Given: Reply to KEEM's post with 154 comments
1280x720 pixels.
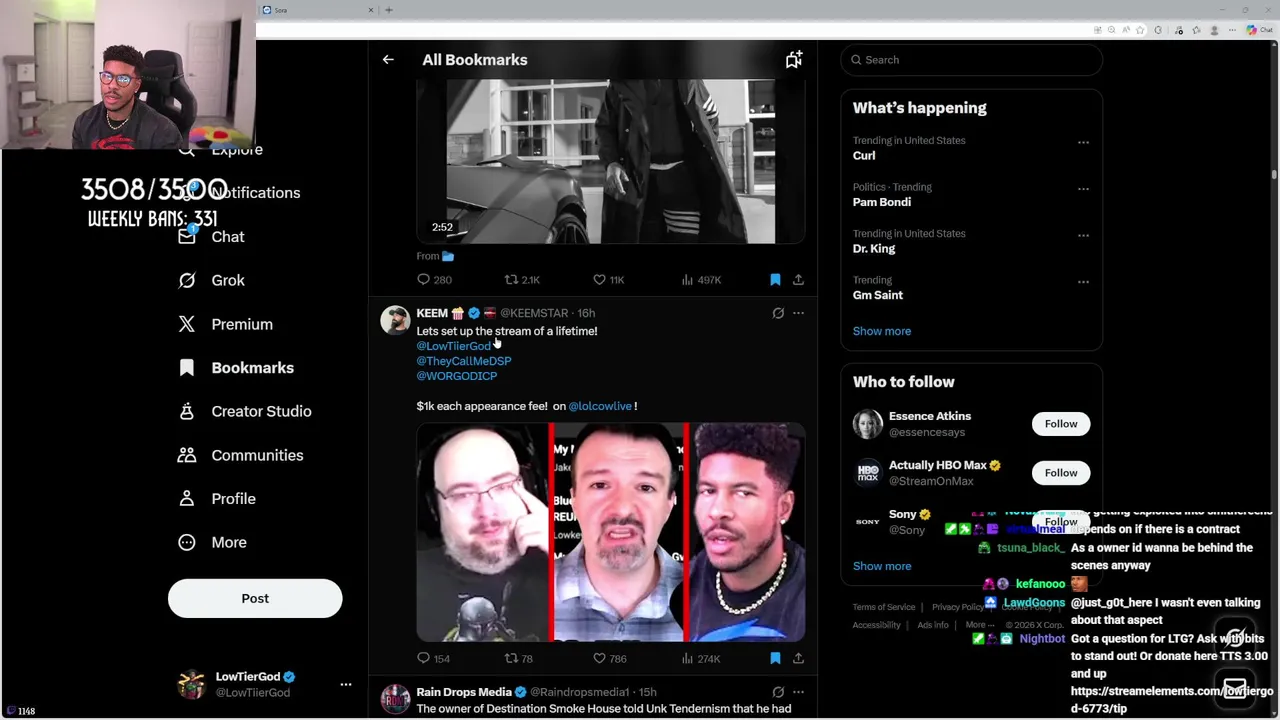Looking at the screenshot, I should pos(433,658).
